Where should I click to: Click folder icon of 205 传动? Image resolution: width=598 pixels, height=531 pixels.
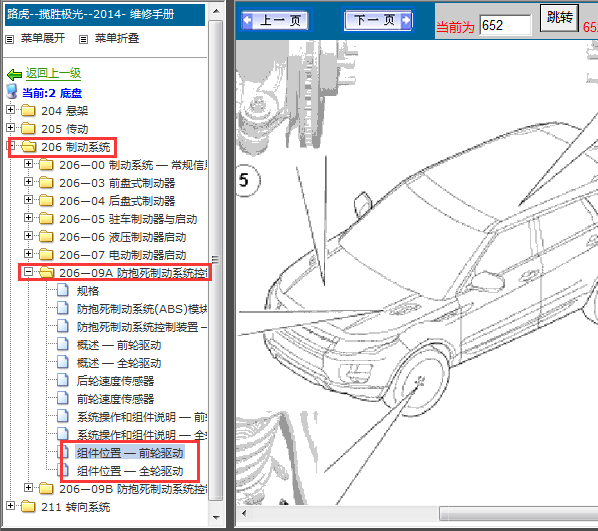(x=28, y=129)
